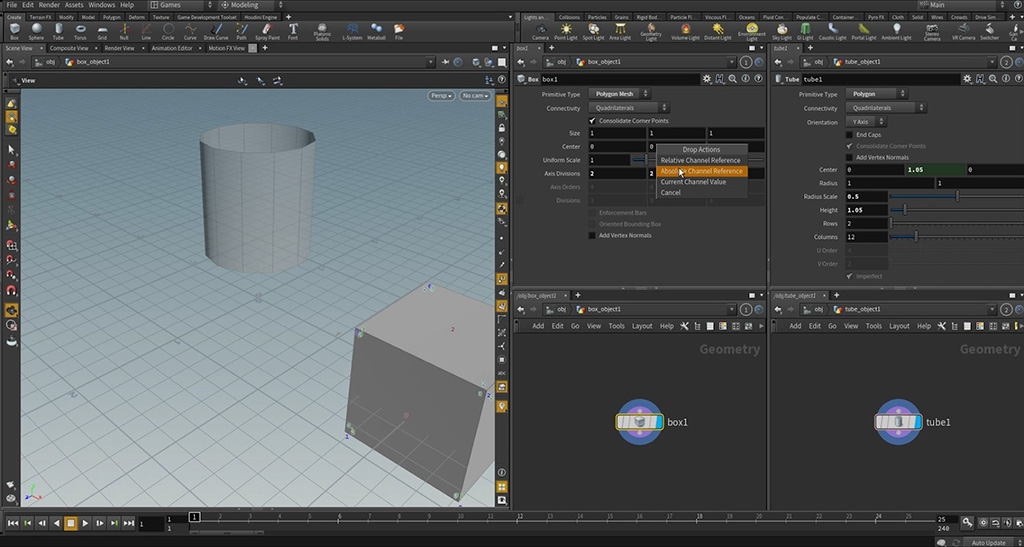Select the Sky Light shelf tool

pos(782,31)
